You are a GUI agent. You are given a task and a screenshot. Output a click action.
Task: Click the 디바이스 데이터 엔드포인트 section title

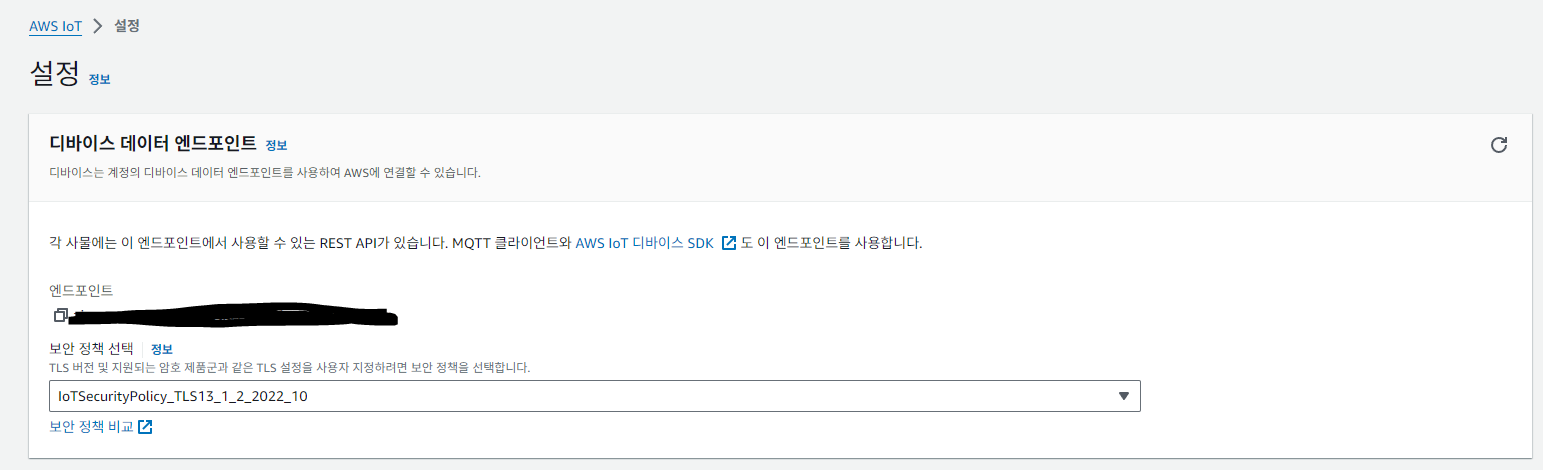point(153,143)
